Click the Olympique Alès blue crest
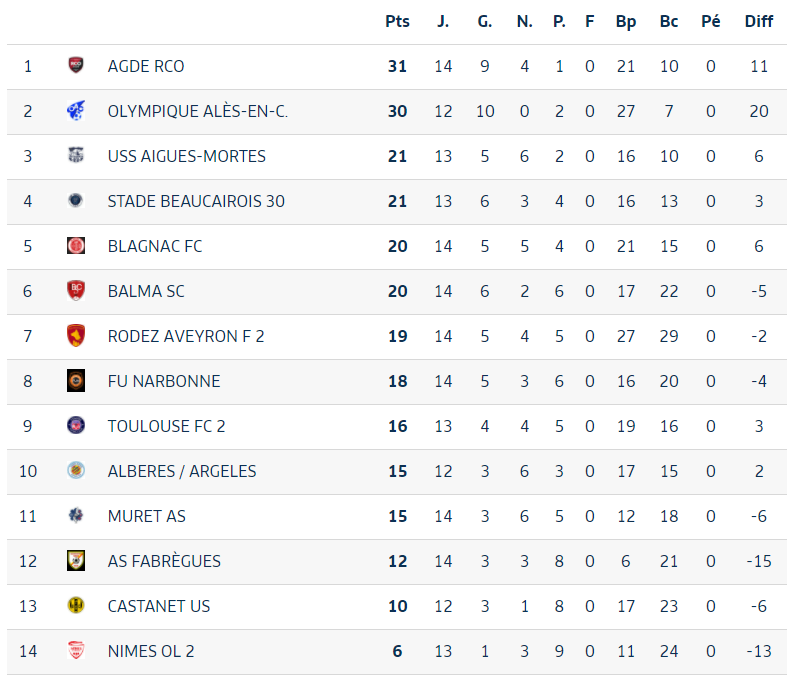The height and width of the screenshot is (683, 799). coord(76,110)
